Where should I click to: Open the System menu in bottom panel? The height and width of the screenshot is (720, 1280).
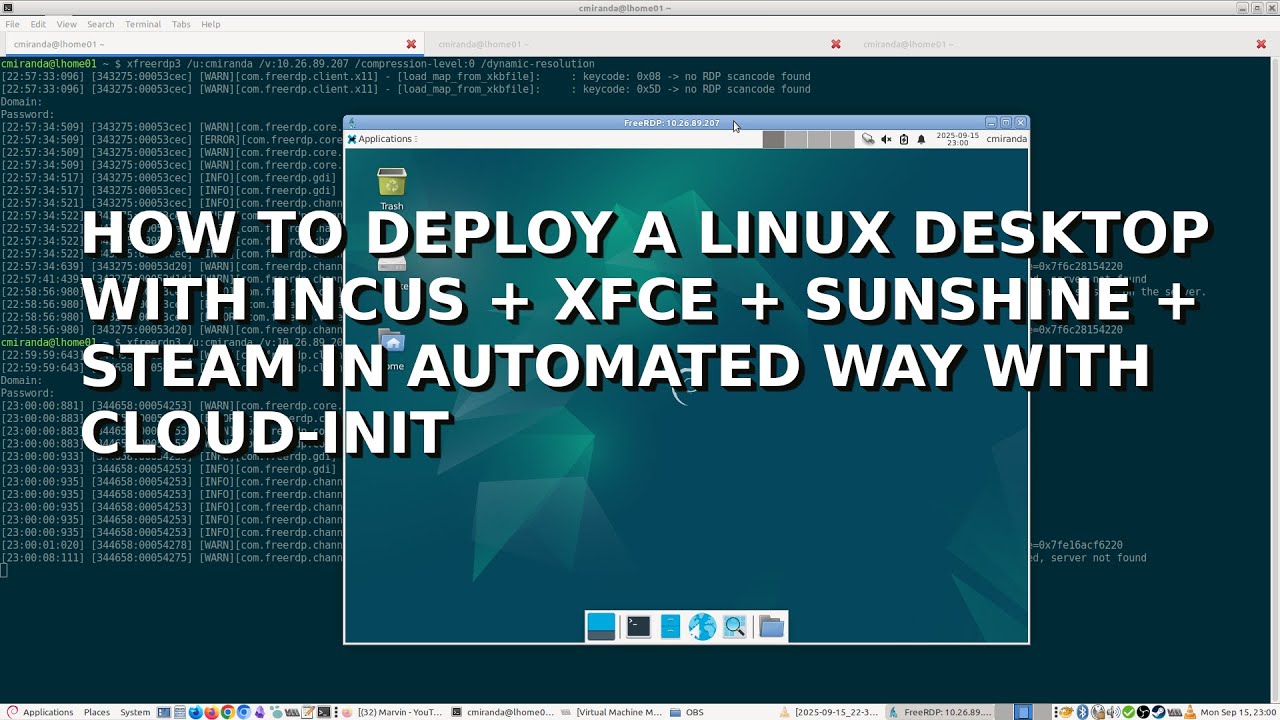coord(135,712)
